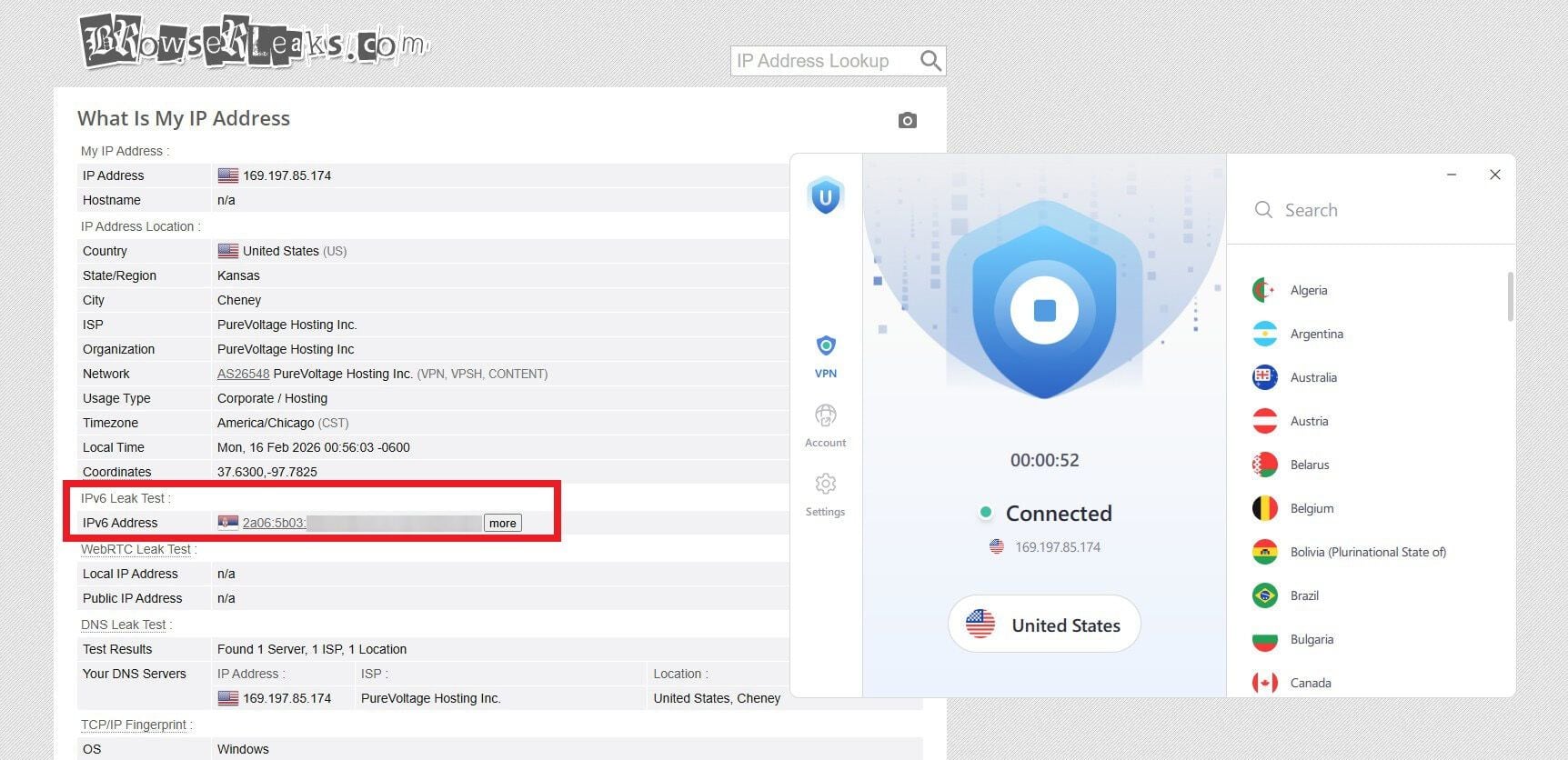Select Australia from the country list

[x=1313, y=377]
